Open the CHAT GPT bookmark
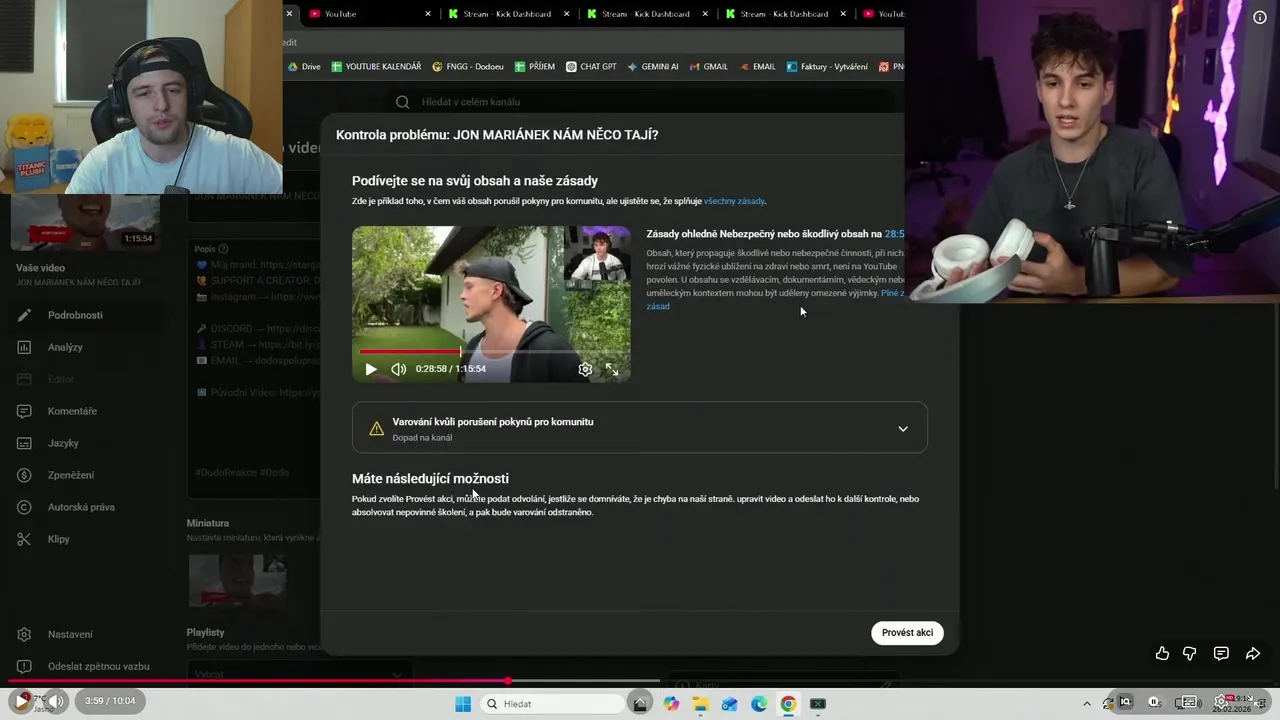 tap(591, 67)
